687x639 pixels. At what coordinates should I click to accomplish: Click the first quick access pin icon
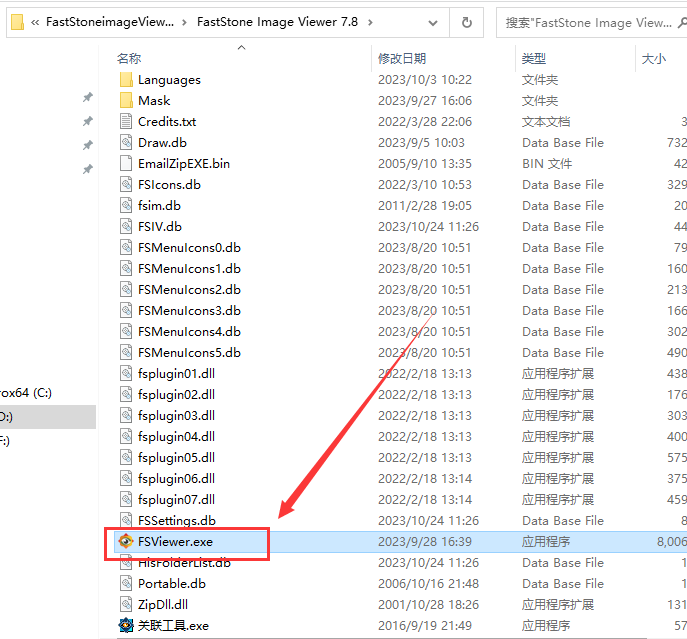[x=88, y=97]
